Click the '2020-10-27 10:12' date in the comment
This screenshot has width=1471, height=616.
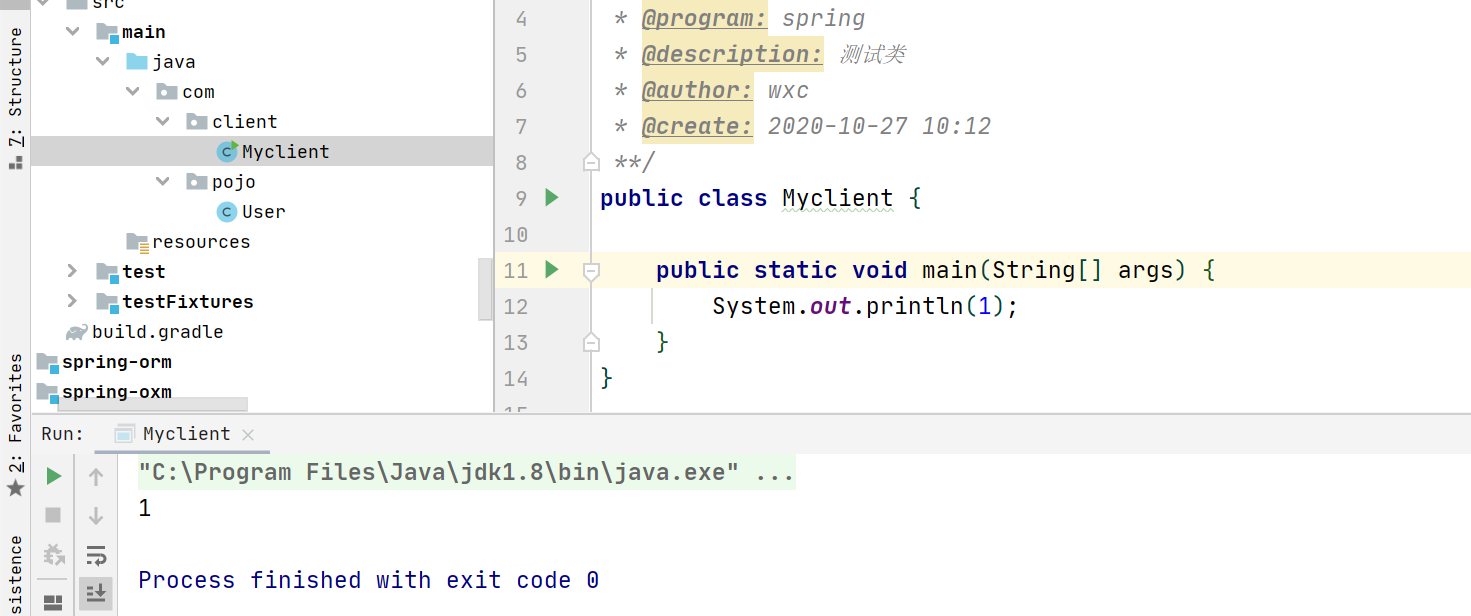click(880, 126)
